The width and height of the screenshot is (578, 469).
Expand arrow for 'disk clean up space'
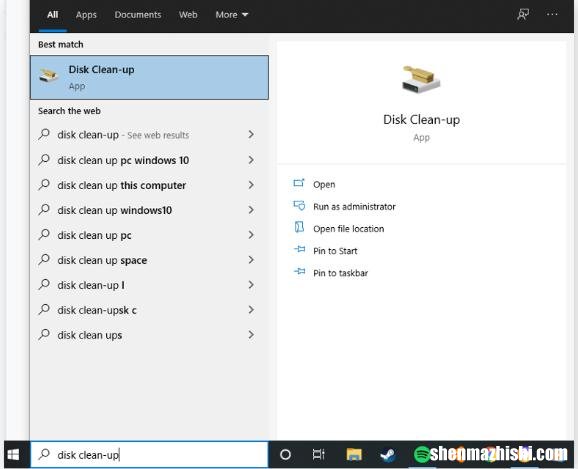[x=251, y=260]
